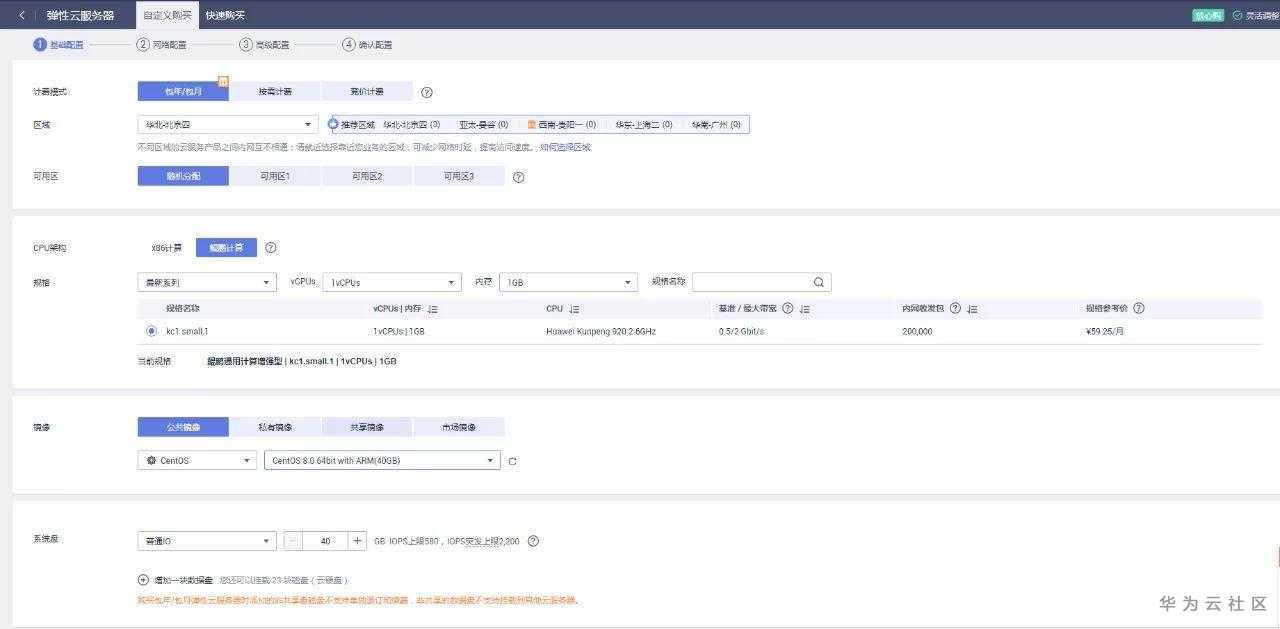
Task: Go to step 2 网络配置
Action: (162, 45)
